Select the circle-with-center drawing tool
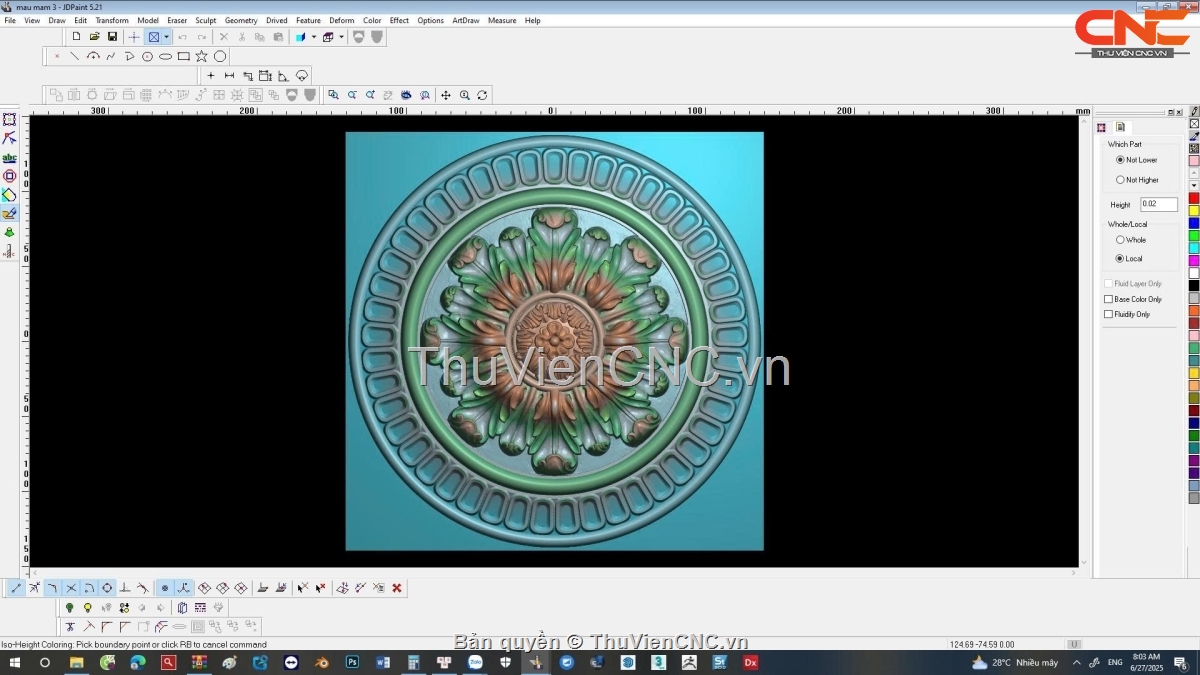The width and height of the screenshot is (1200, 675). coord(148,56)
